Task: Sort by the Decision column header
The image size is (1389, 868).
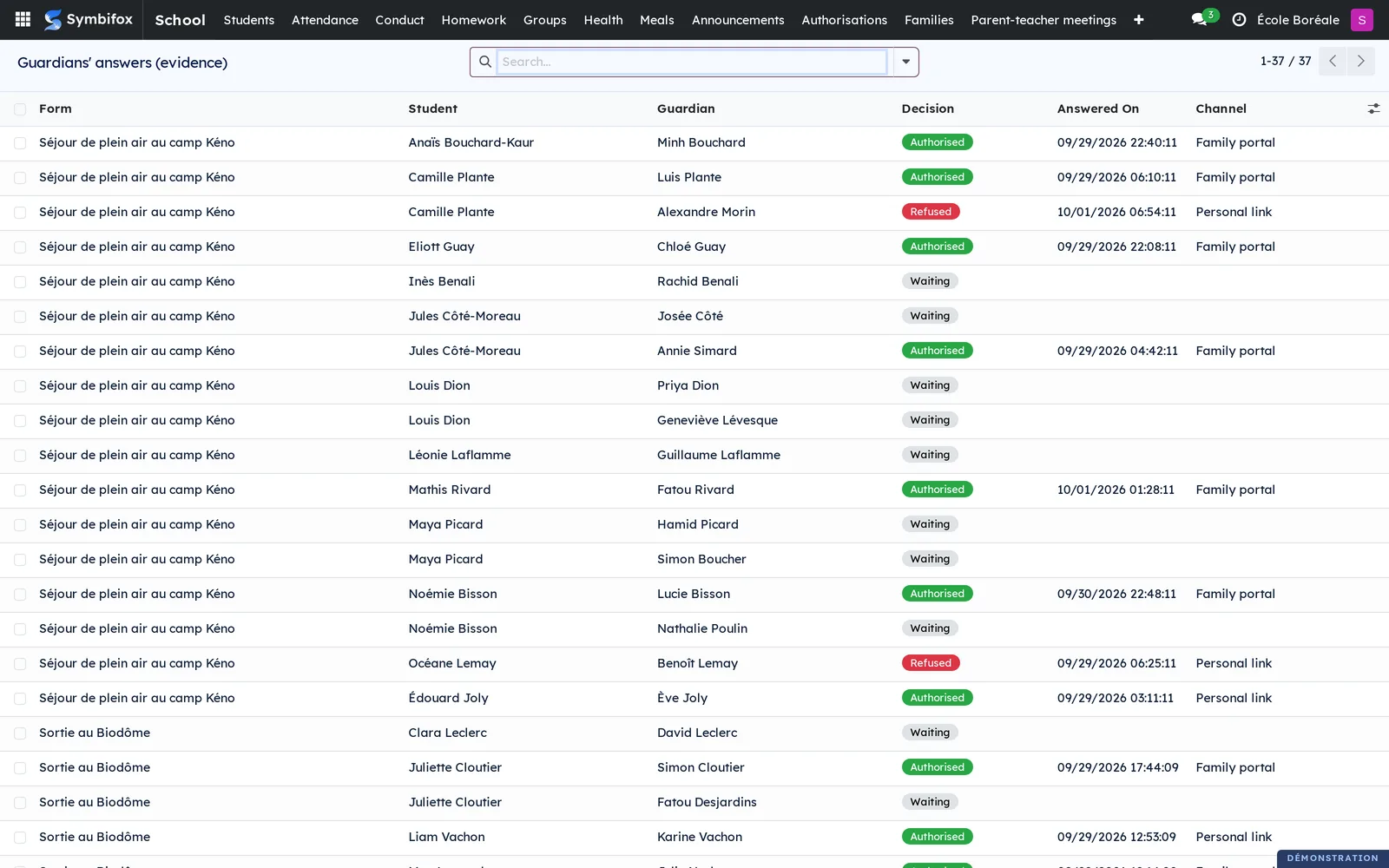Action: pyautogui.click(x=927, y=108)
